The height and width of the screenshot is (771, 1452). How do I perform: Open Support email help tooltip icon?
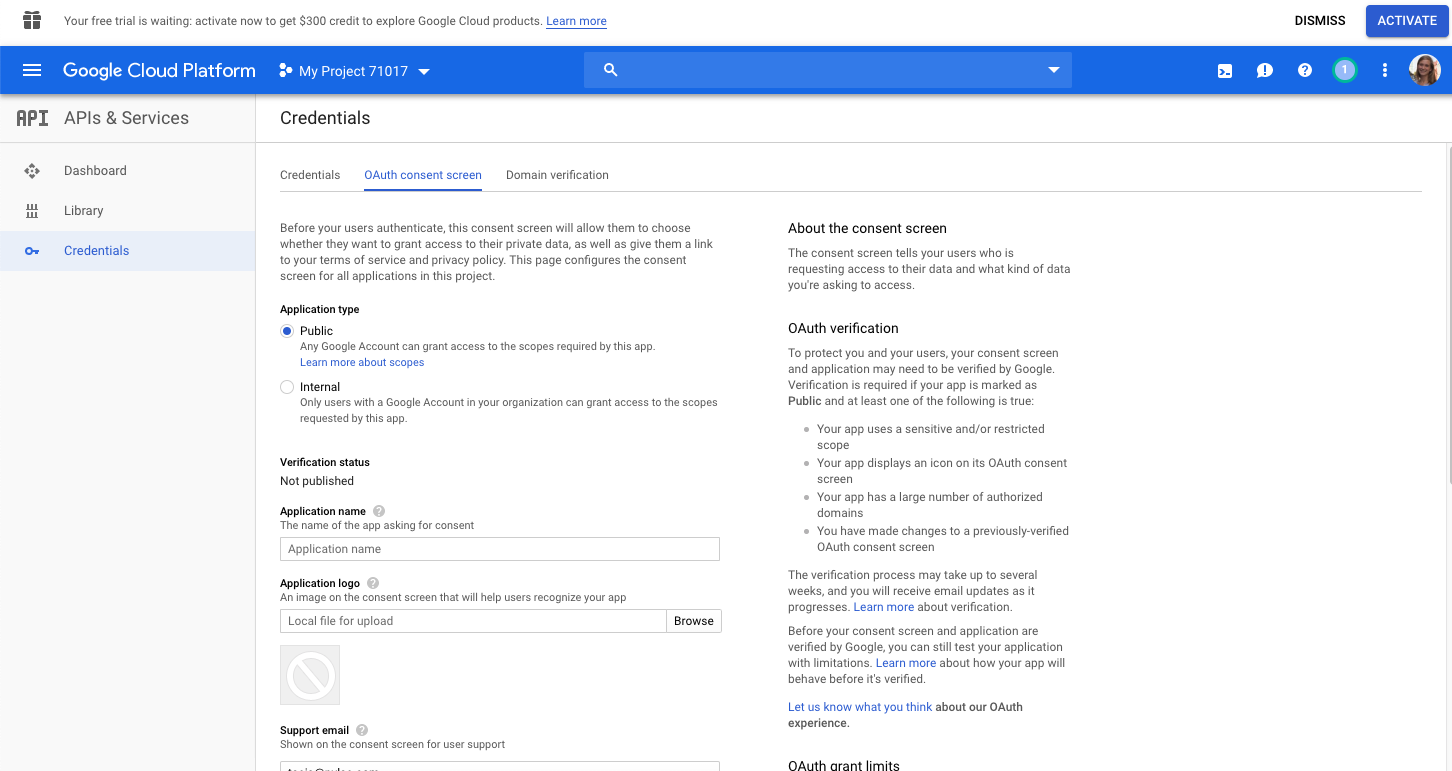pos(362,730)
